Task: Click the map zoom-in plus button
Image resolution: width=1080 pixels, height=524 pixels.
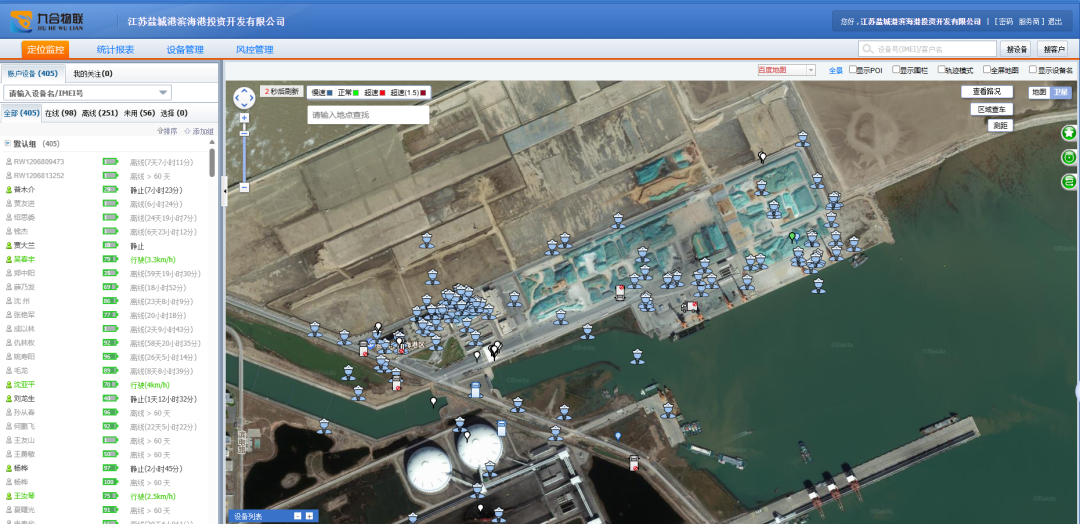Action: (244, 118)
